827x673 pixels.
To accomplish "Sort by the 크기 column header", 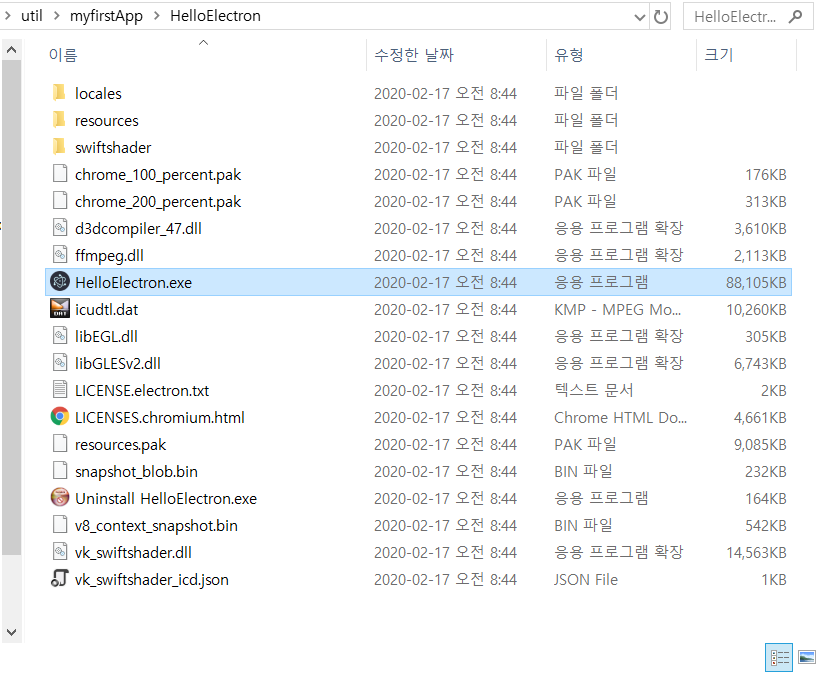I will pos(746,54).
